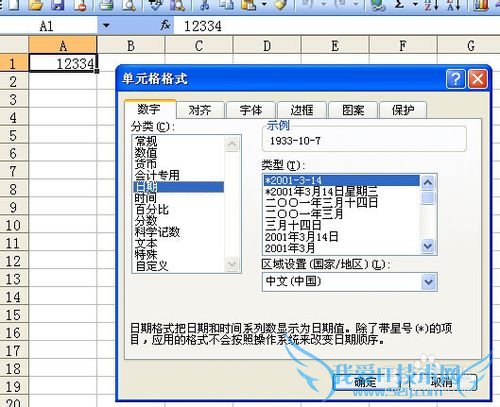The width and height of the screenshot is (500, 407).
Task: Switch to the 数字 tab
Action: coord(149,109)
